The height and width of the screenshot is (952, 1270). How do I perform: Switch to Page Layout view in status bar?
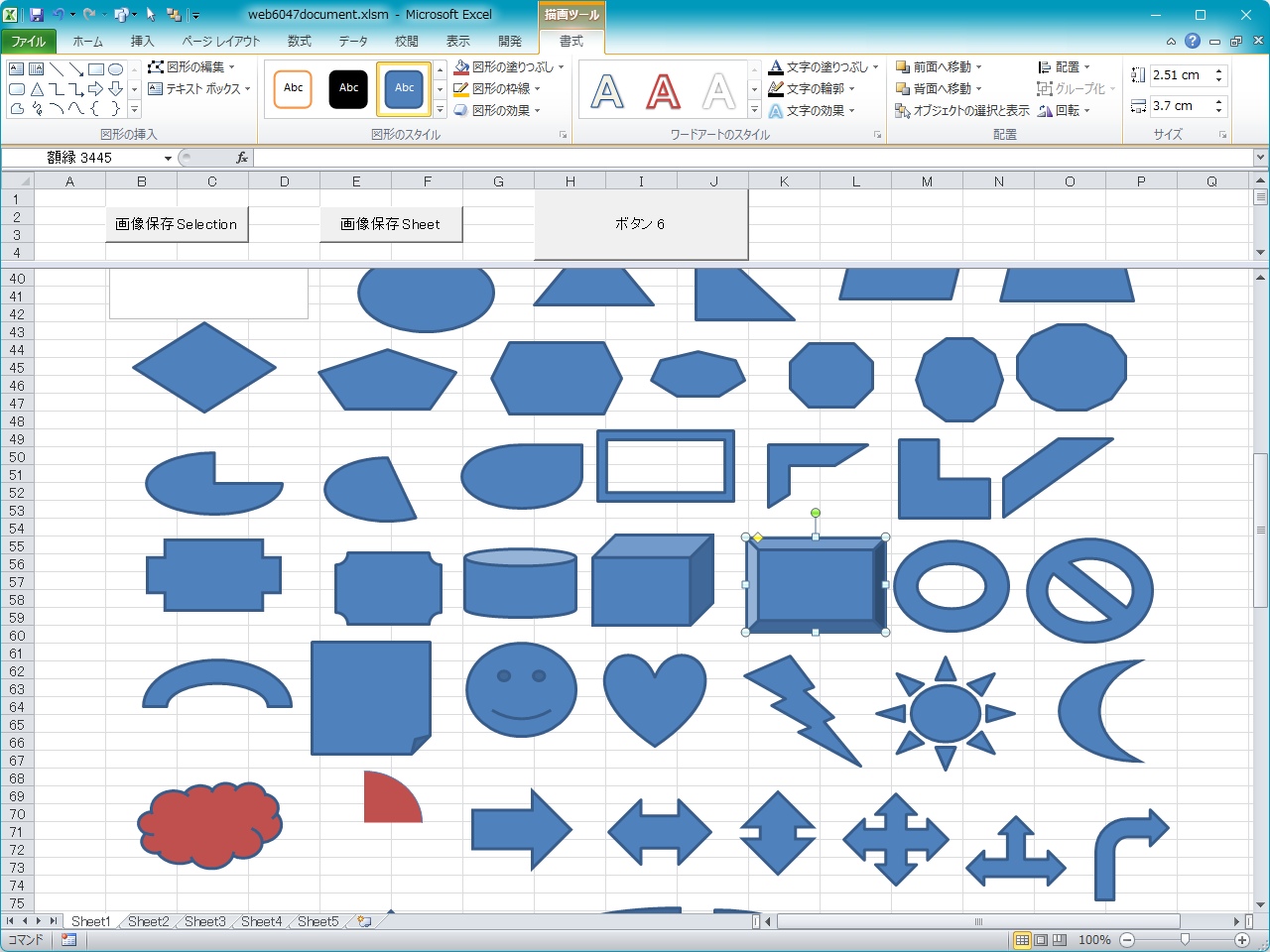coord(1041,939)
